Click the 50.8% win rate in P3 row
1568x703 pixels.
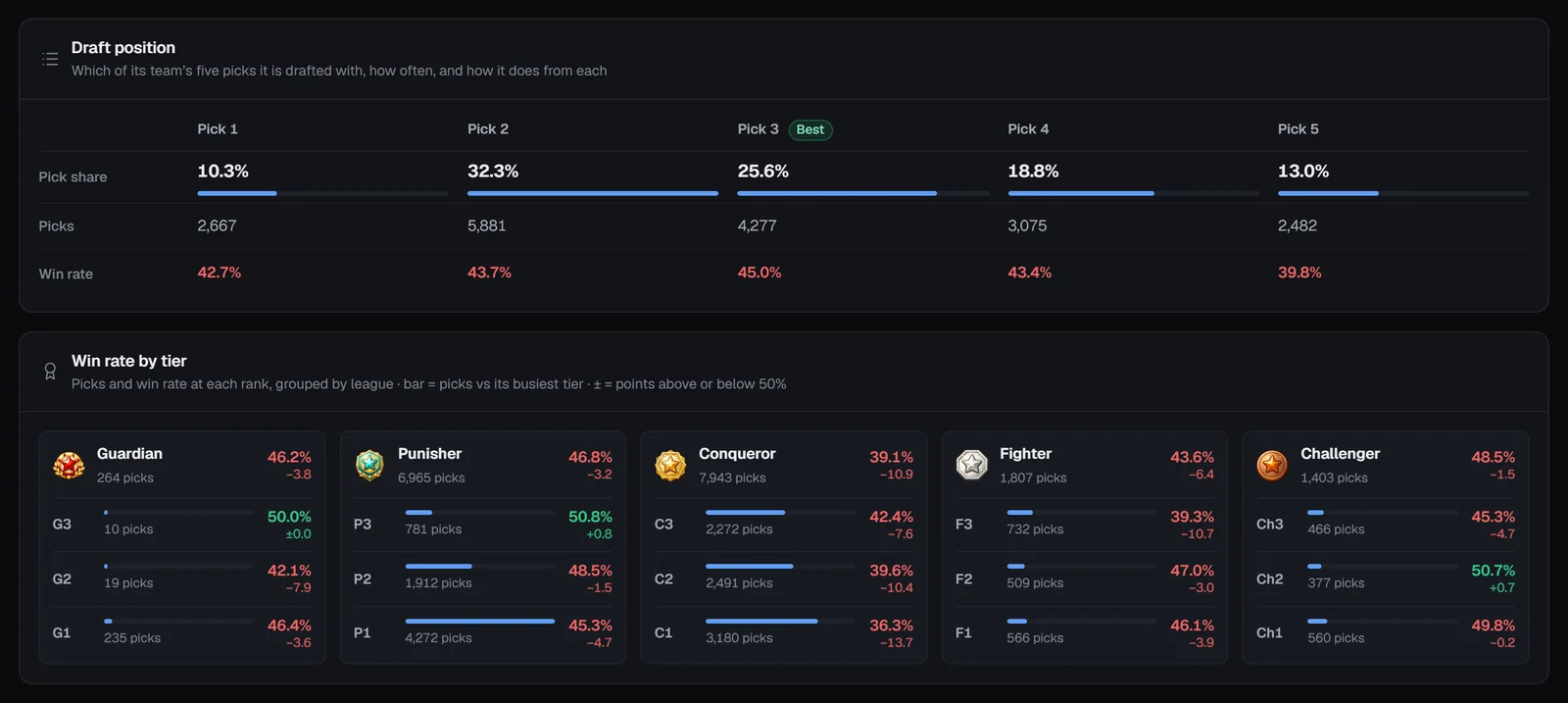pos(590,517)
